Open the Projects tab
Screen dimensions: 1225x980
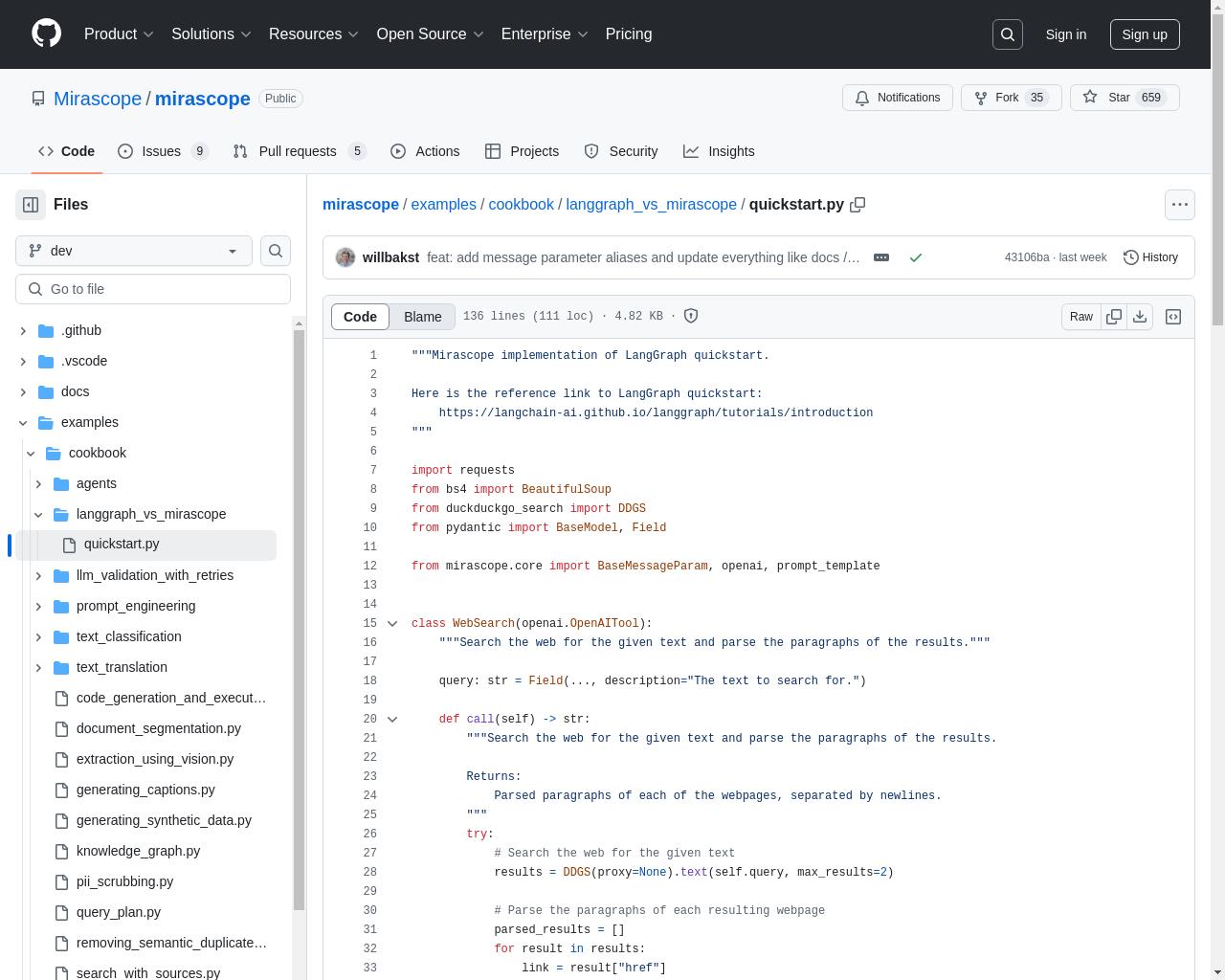tap(522, 151)
